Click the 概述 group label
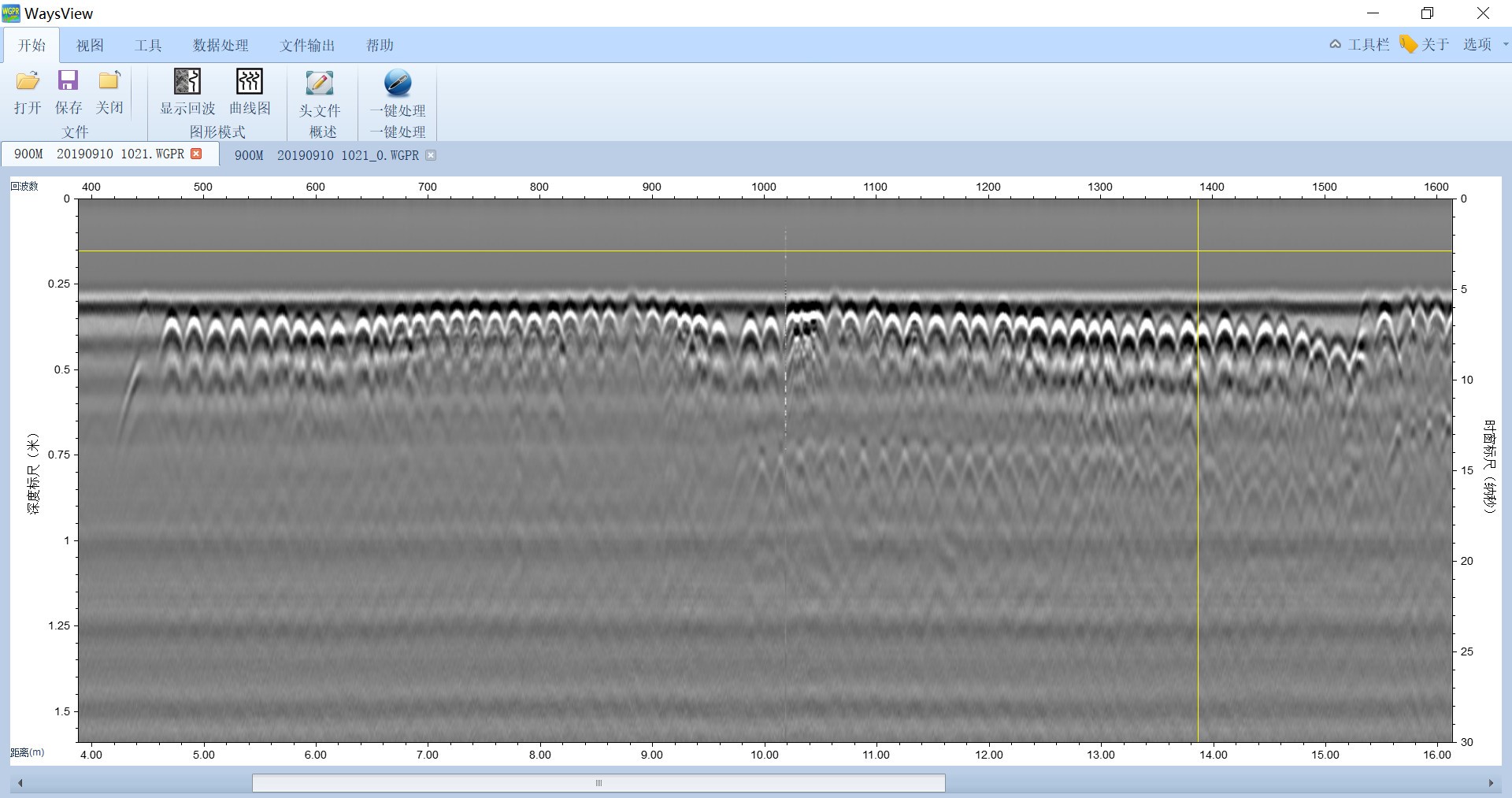 pyautogui.click(x=323, y=132)
